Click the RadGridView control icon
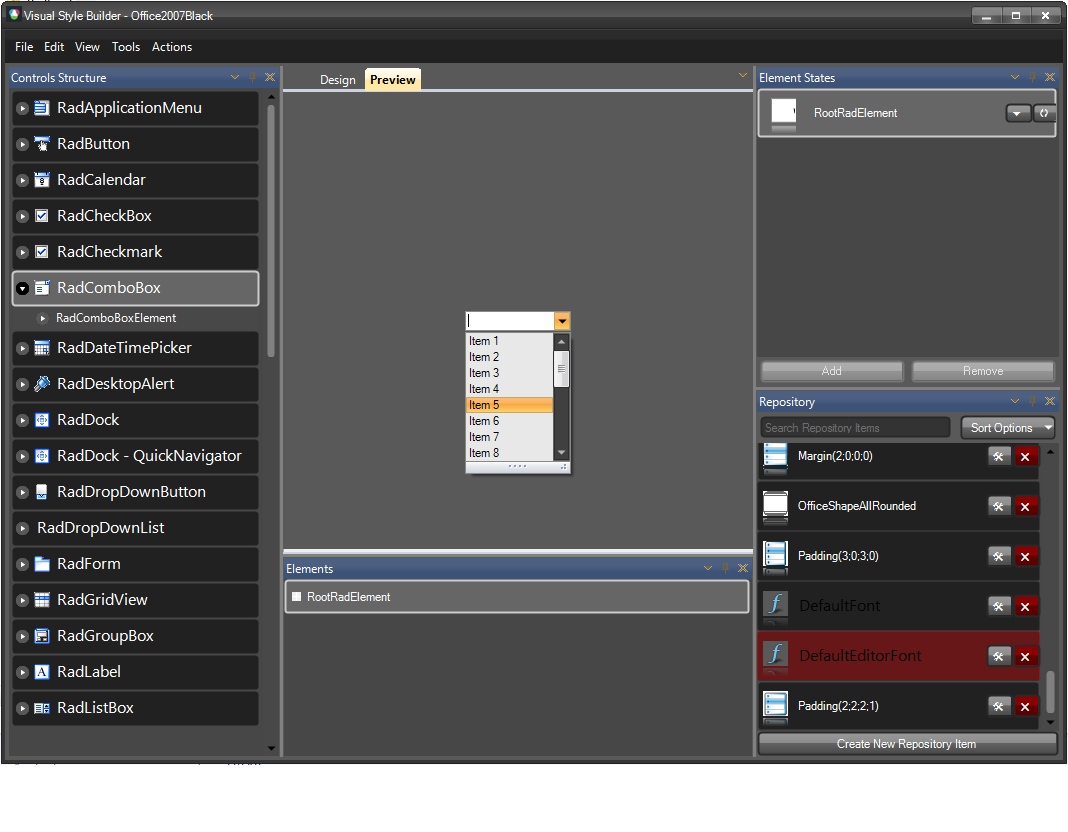The image size is (1068, 832). [x=42, y=601]
